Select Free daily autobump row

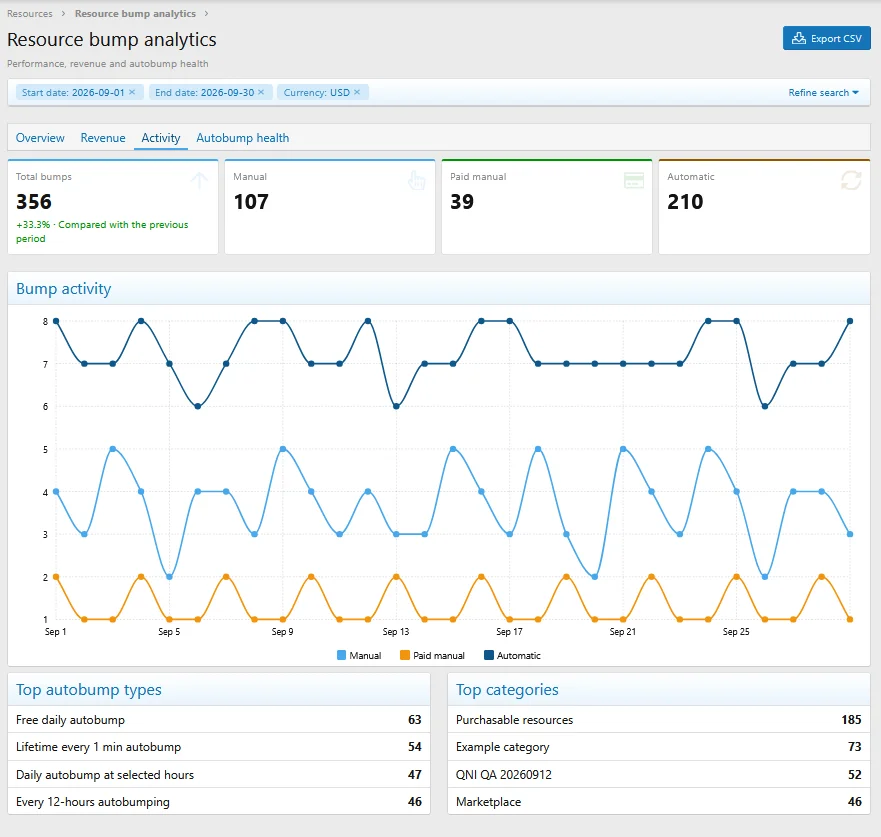point(219,720)
